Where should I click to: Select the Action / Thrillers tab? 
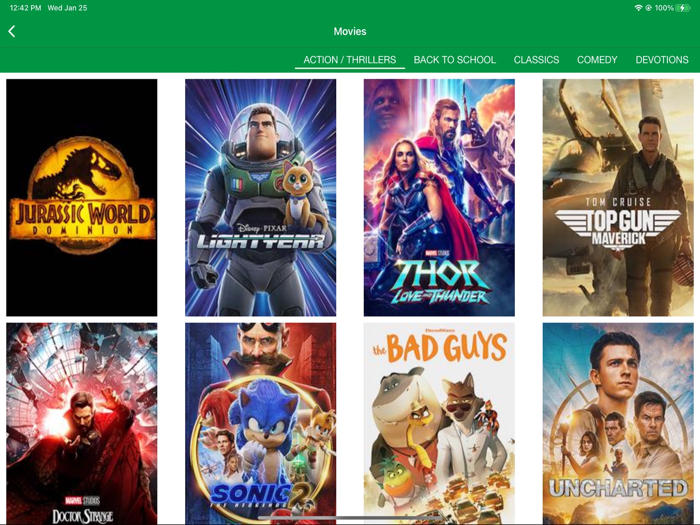coord(350,60)
